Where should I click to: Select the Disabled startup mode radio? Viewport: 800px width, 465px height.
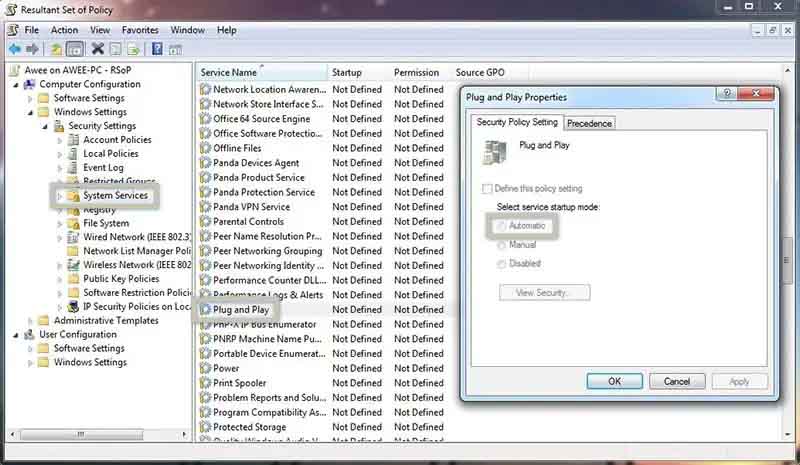click(x=502, y=264)
